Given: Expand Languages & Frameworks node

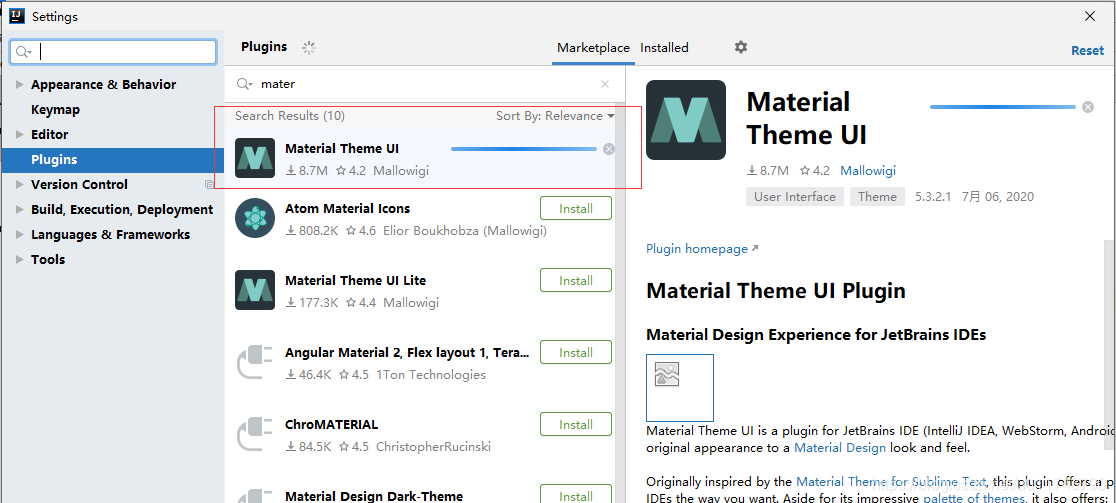Looking at the screenshot, I should (x=19, y=234).
